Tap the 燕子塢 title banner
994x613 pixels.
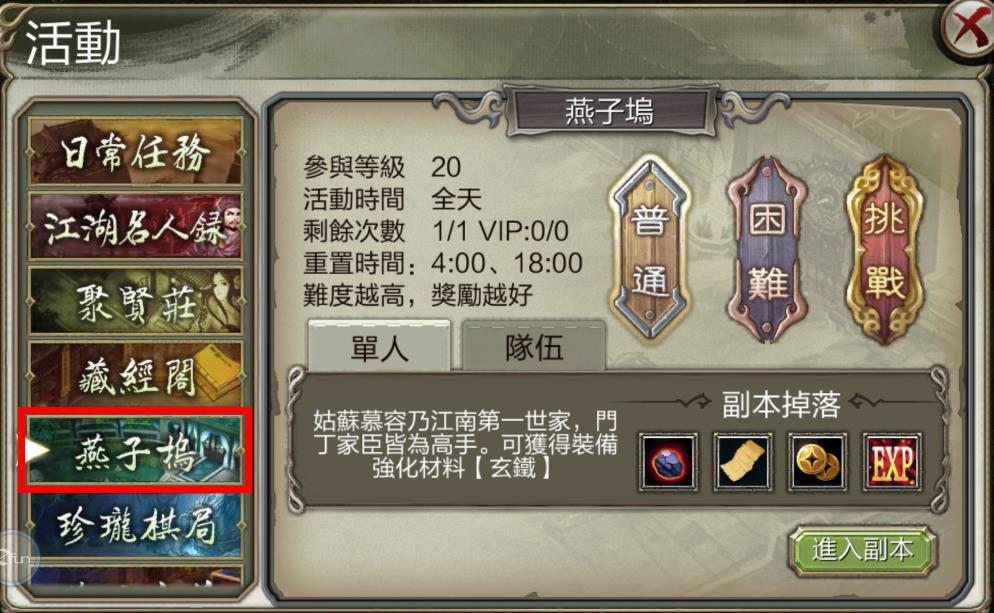tap(609, 112)
